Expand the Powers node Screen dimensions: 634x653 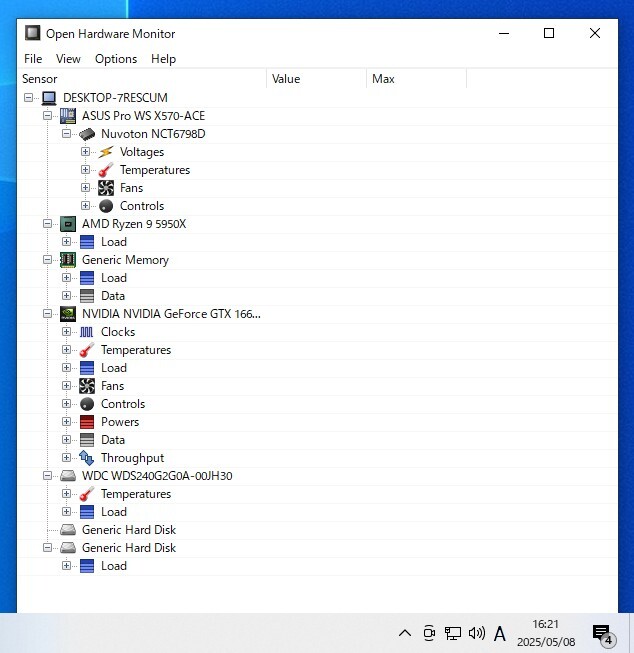[x=66, y=421]
